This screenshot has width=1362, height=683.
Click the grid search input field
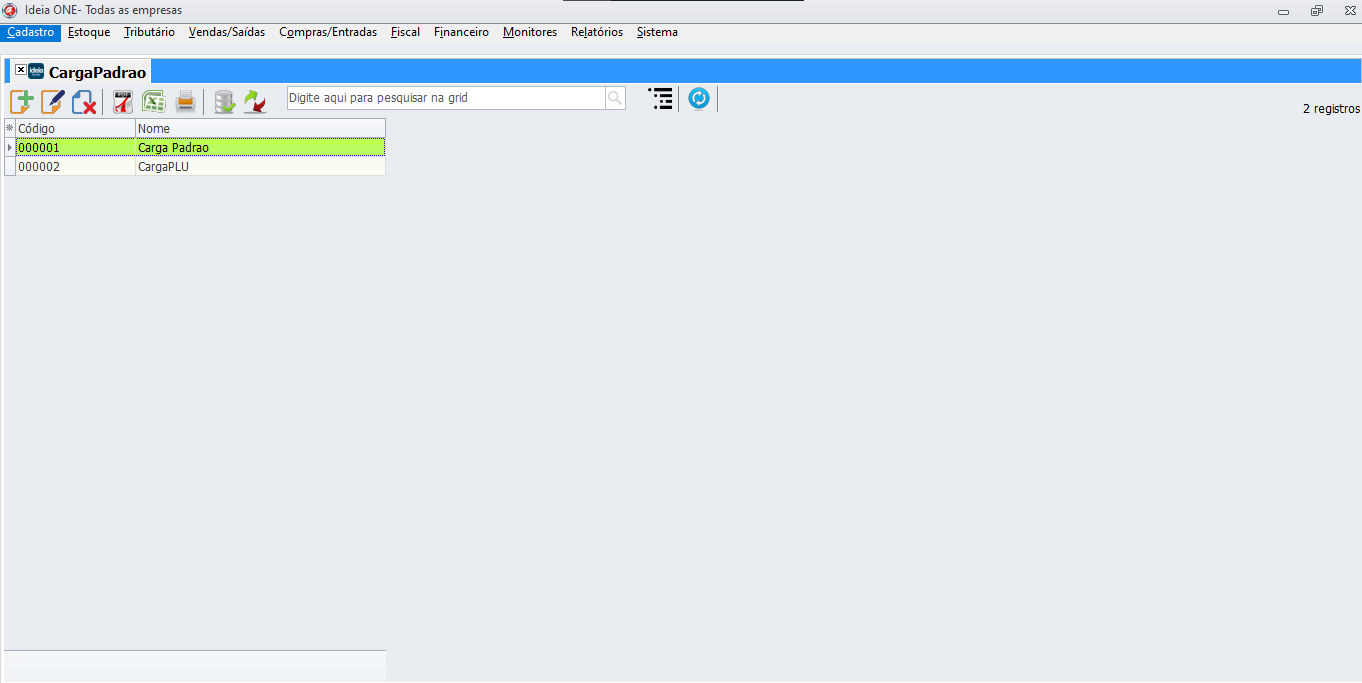(445, 98)
